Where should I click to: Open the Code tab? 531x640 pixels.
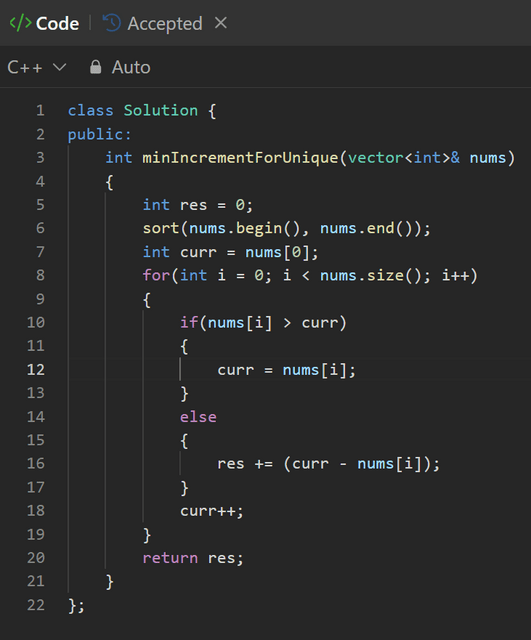(x=57, y=23)
